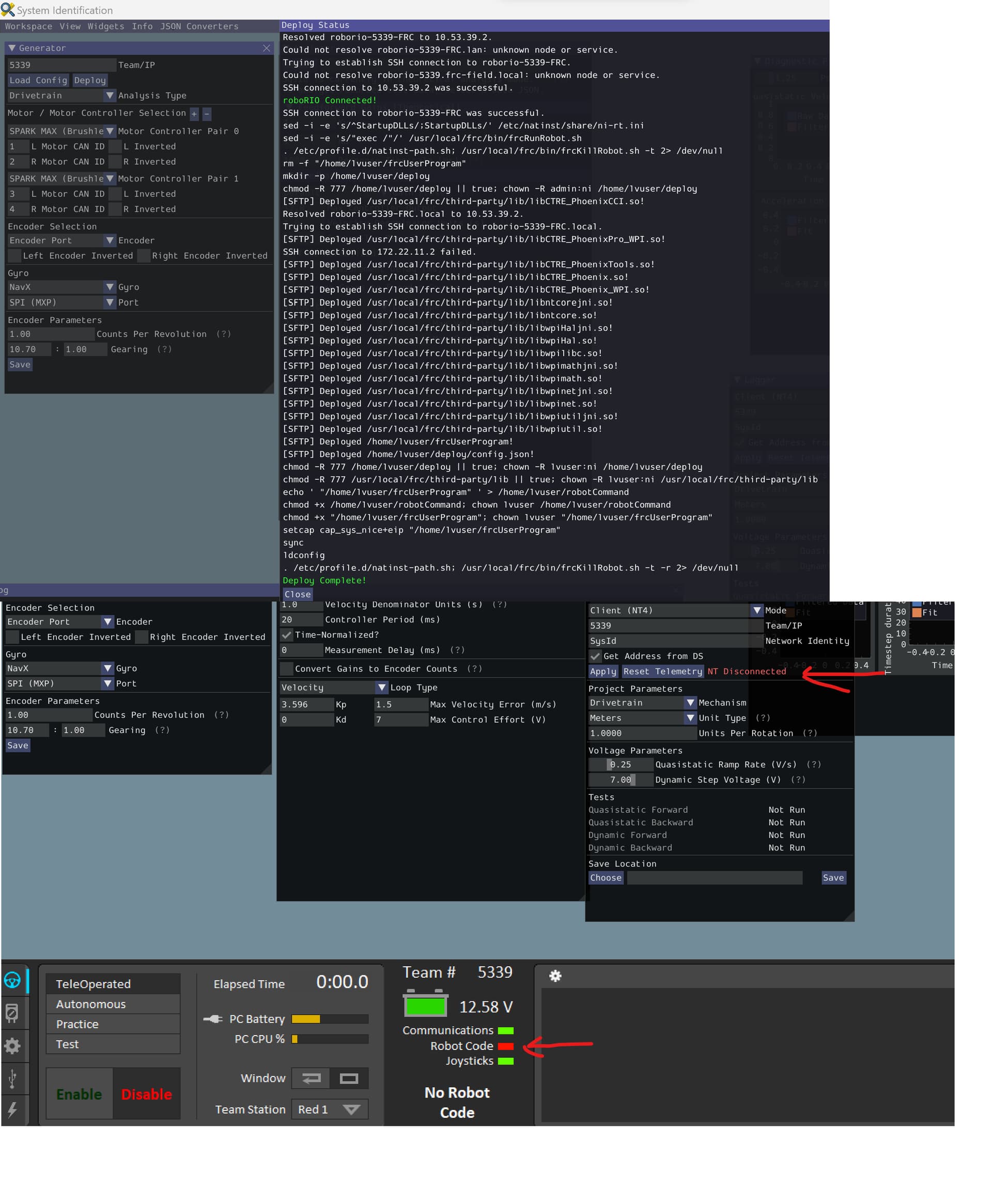Open the Drivetrain Mechanism dropdown
Viewport: 992px width, 1204px height.
click(x=642, y=703)
